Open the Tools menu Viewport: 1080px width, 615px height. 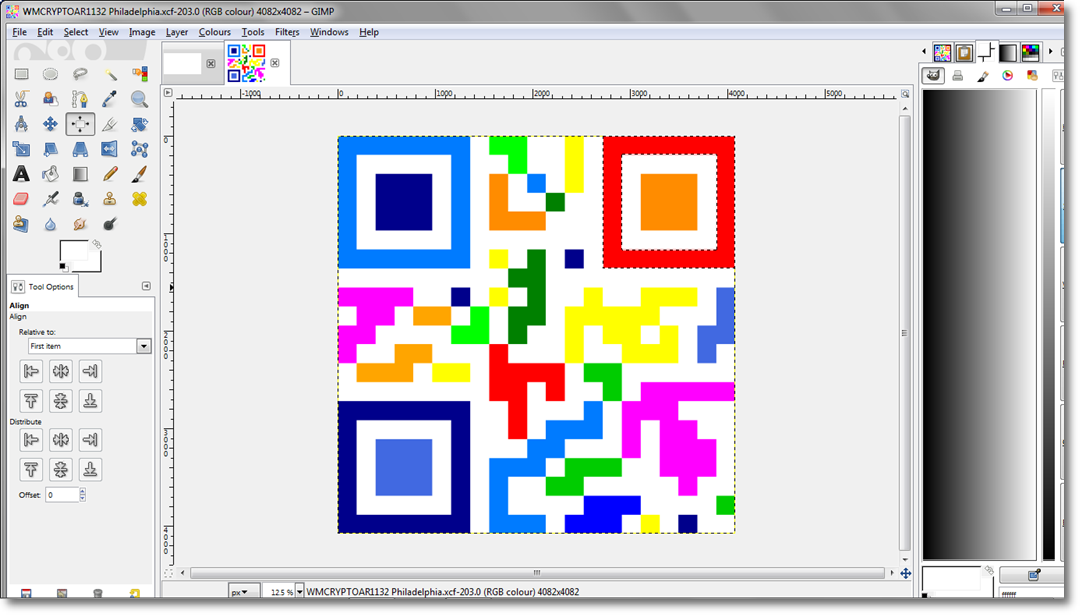tap(253, 32)
